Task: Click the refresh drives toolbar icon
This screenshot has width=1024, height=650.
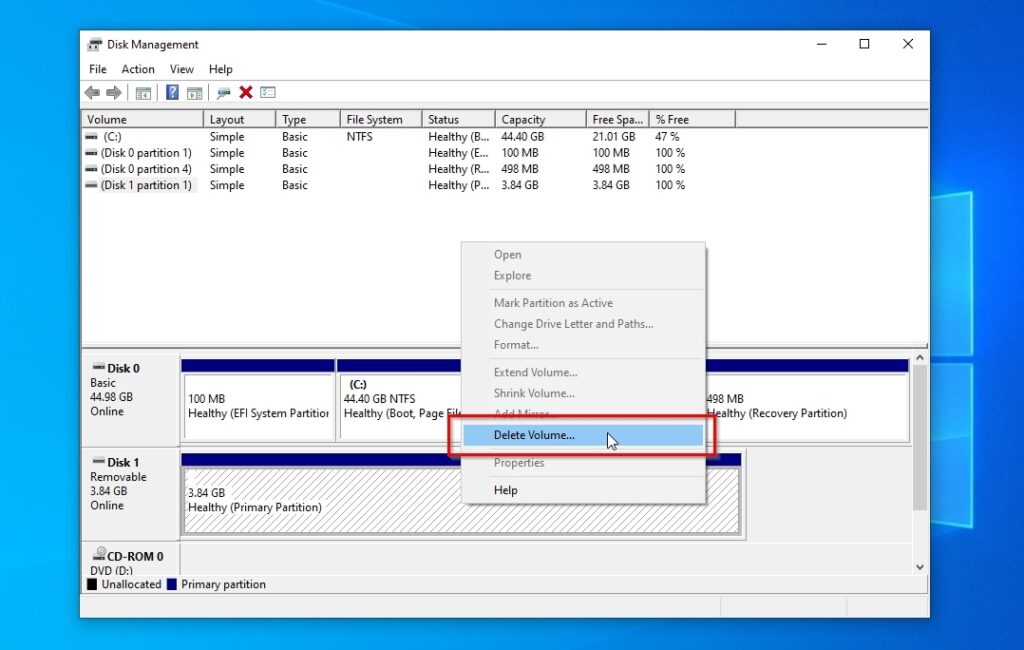Action: (222, 92)
